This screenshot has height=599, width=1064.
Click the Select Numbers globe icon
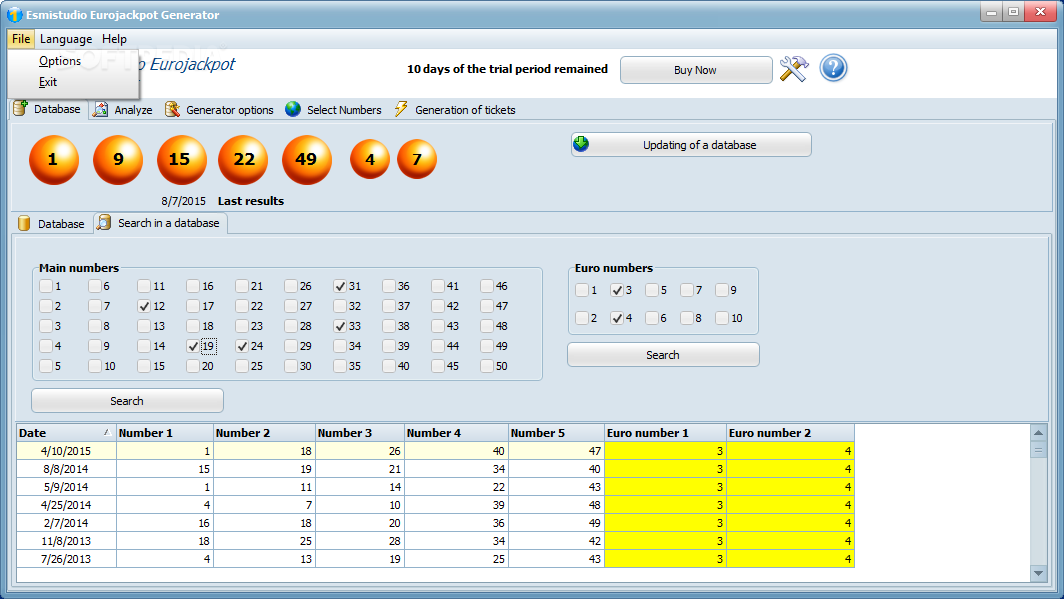(x=293, y=109)
